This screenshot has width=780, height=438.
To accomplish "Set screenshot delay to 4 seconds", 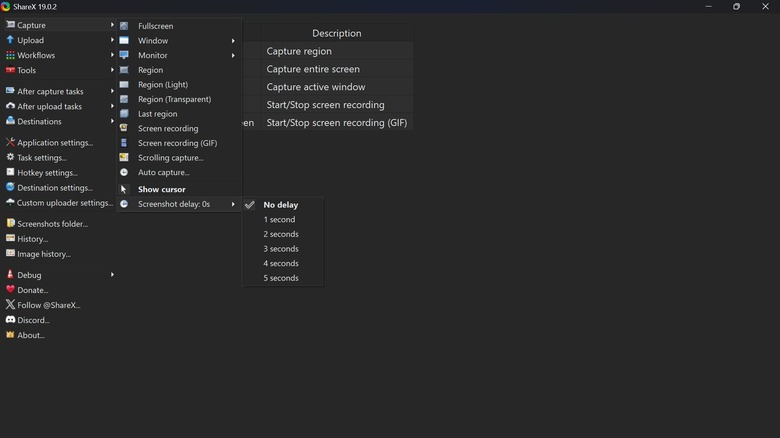I will pyautogui.click(x=283, y=263).
